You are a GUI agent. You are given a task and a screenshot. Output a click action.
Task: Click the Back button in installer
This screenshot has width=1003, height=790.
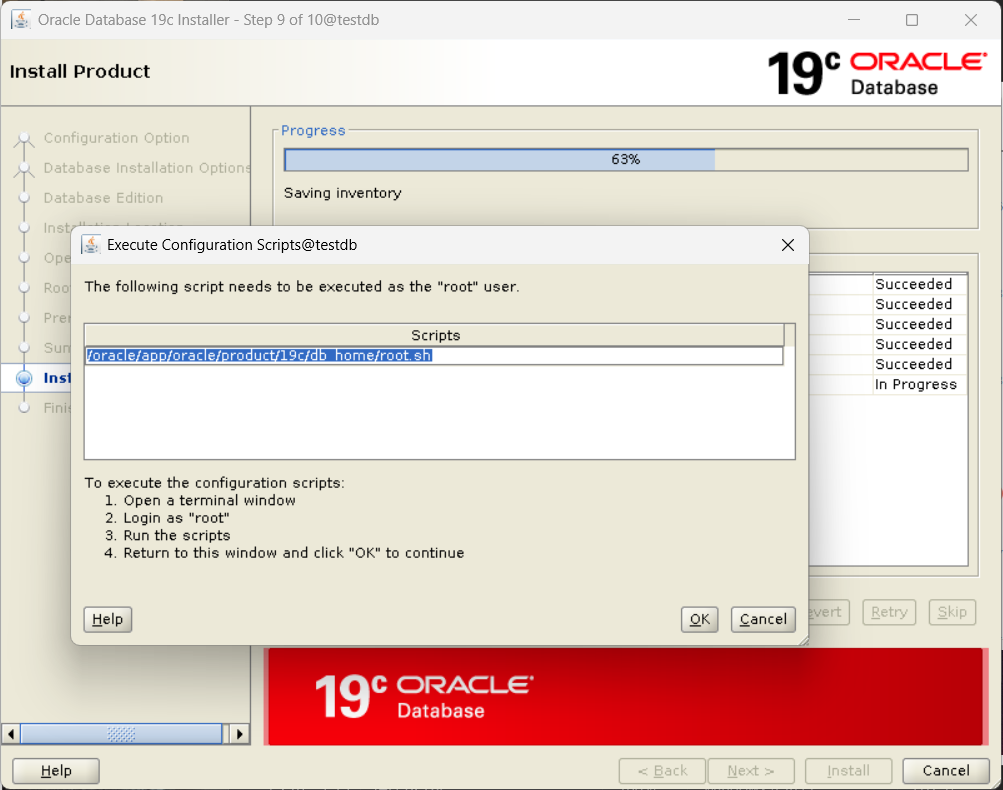click(662, 771)
